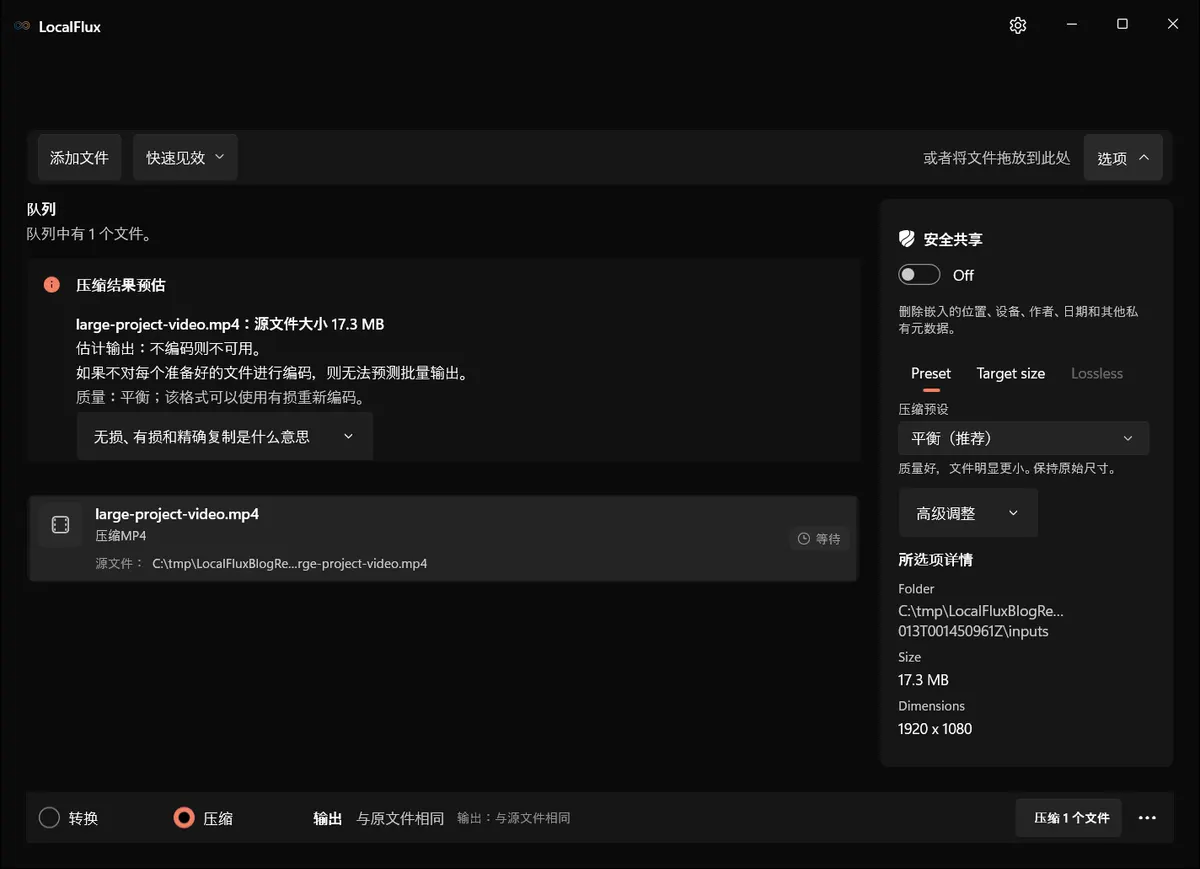This screenshot has height=869, width=1200.
Task: Click the LocalFlux app logo icon
Action: pos(22,26)
